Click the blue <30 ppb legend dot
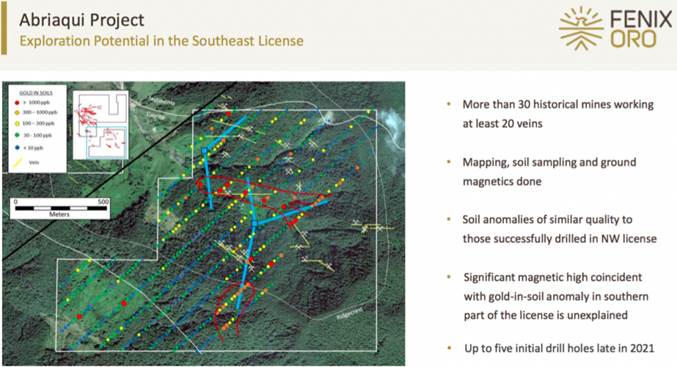This screenshot has width=677, height=367. tap(17, 148)
